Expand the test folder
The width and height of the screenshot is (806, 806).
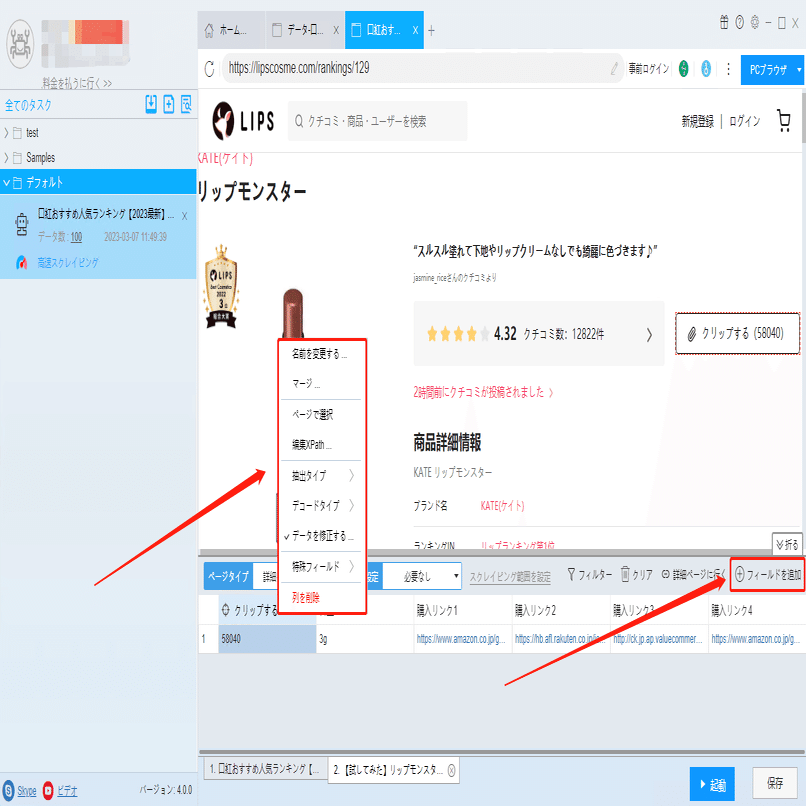[6, 133]
